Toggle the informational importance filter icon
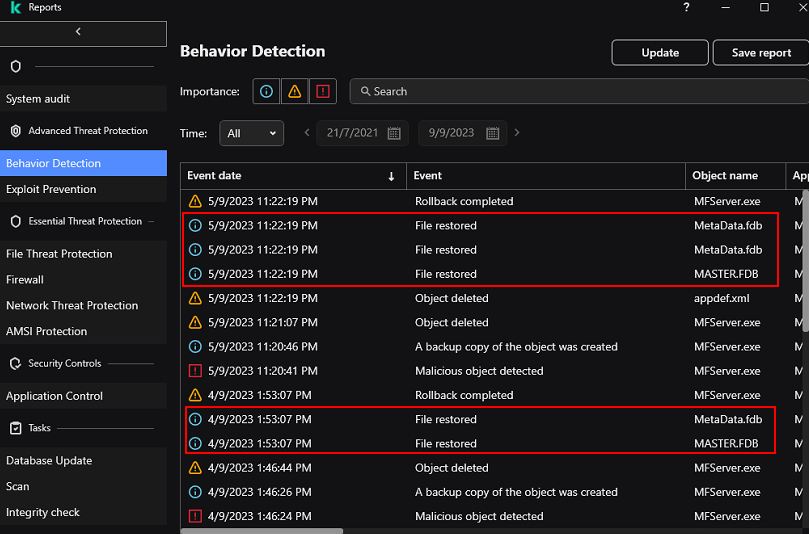The width and height of the screenshot is (809, 534). 266,91
